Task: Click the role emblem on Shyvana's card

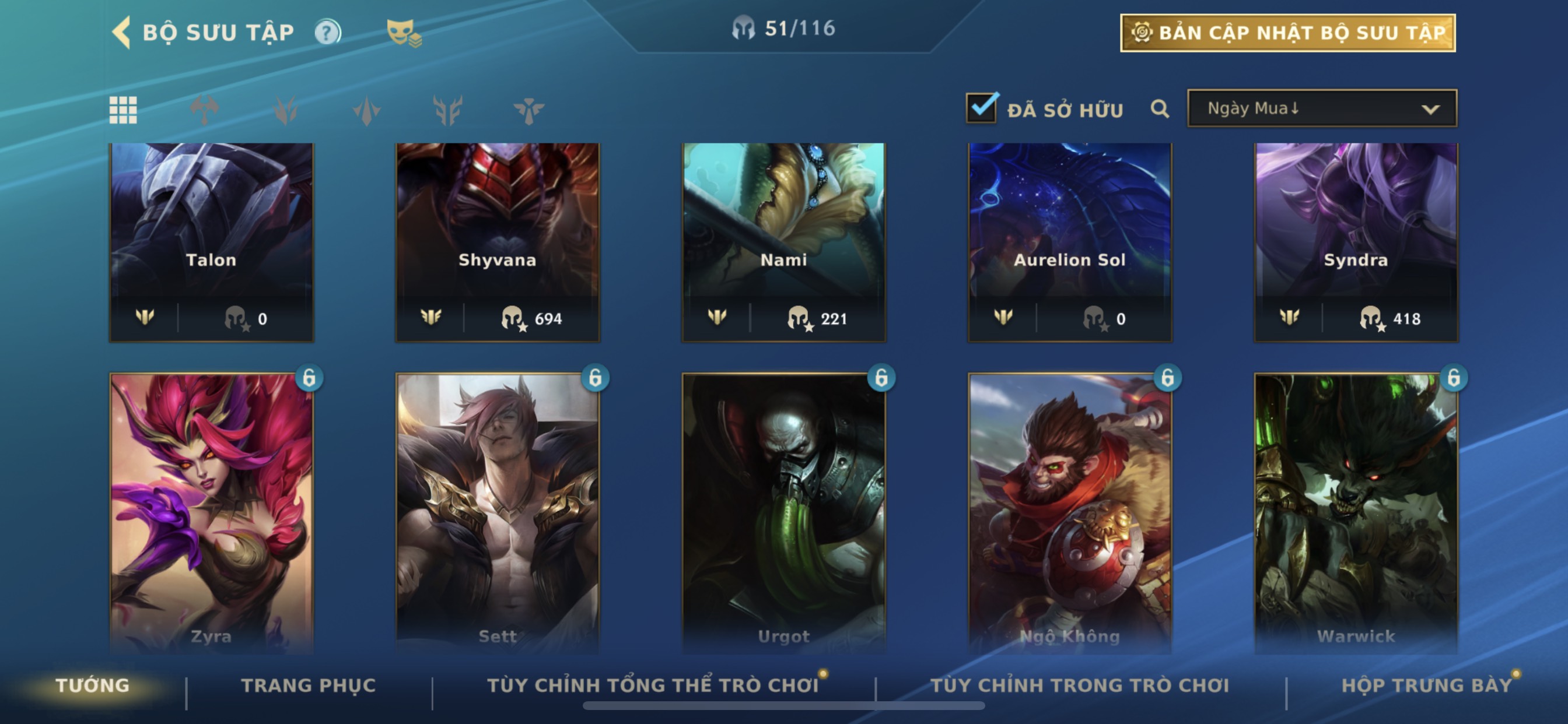Action: point(431,317)
